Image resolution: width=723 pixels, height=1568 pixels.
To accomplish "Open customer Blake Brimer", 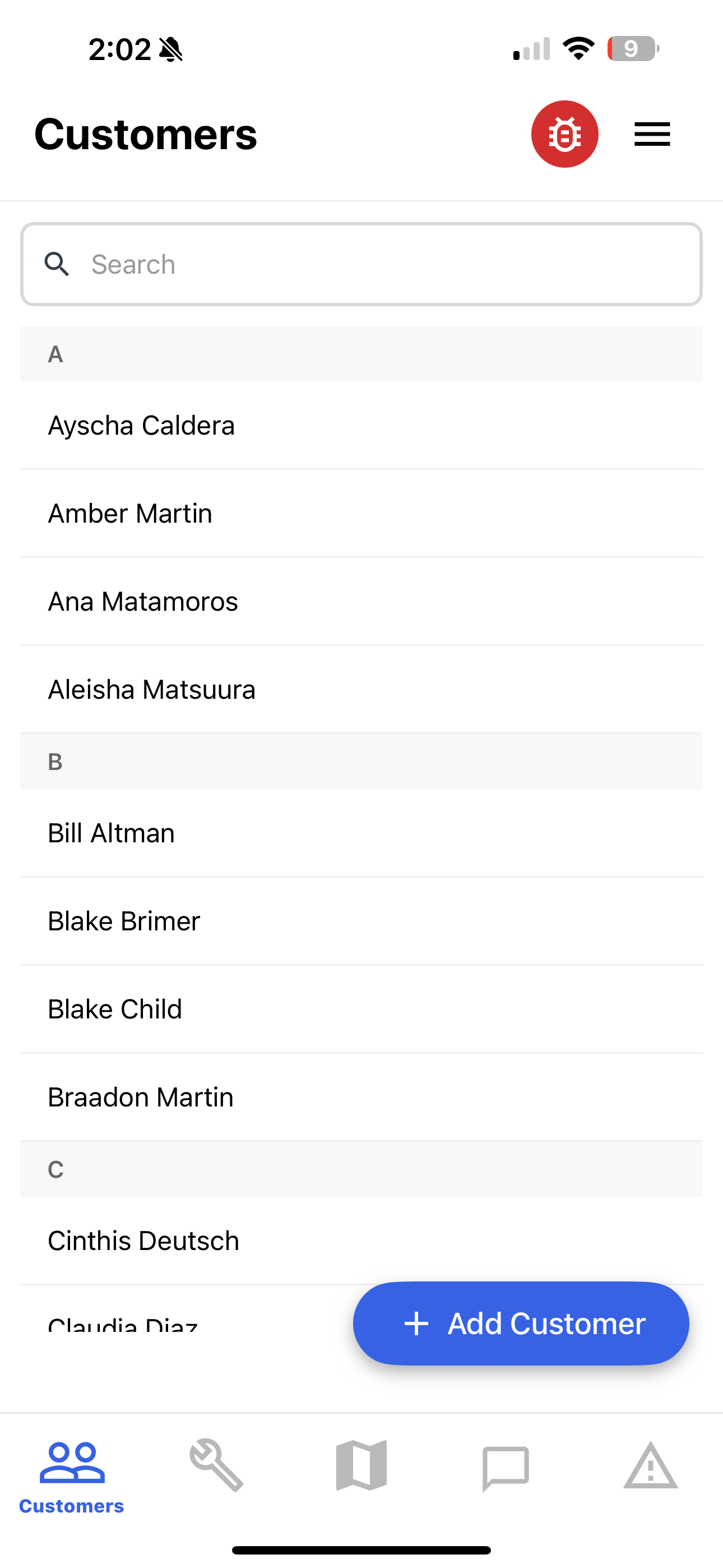I will pyautogui.click(x=124, y=921).
